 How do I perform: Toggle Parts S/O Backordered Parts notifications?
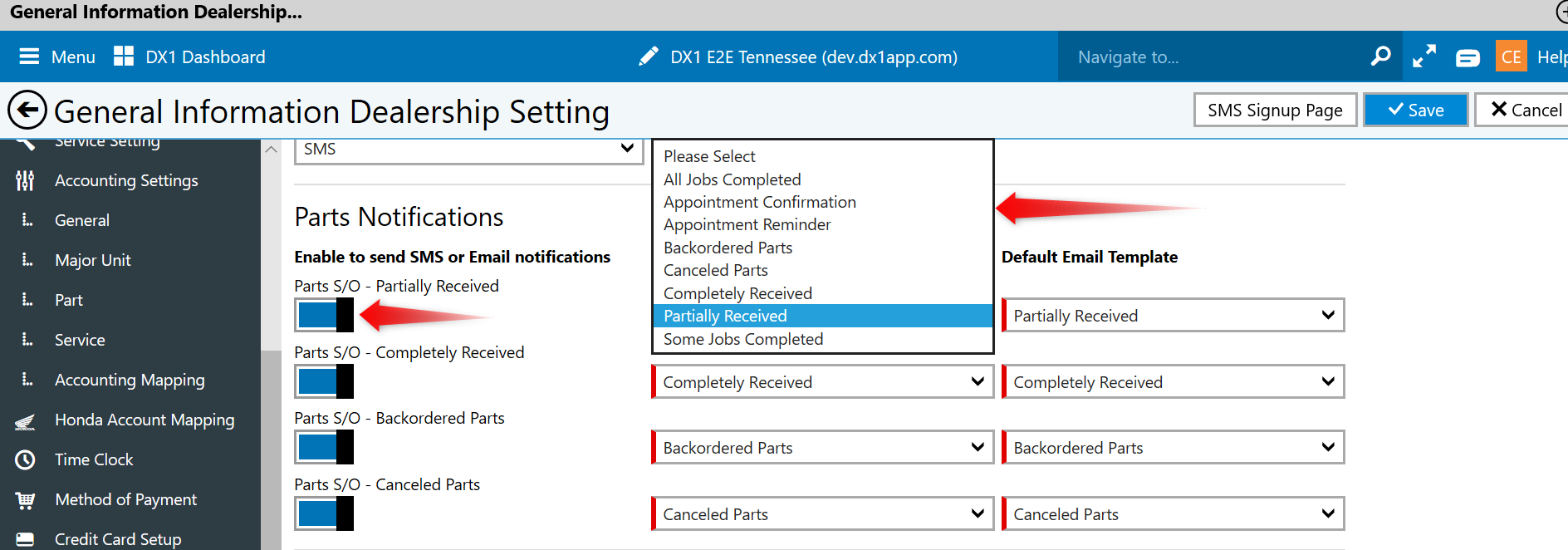pos(325,447)
